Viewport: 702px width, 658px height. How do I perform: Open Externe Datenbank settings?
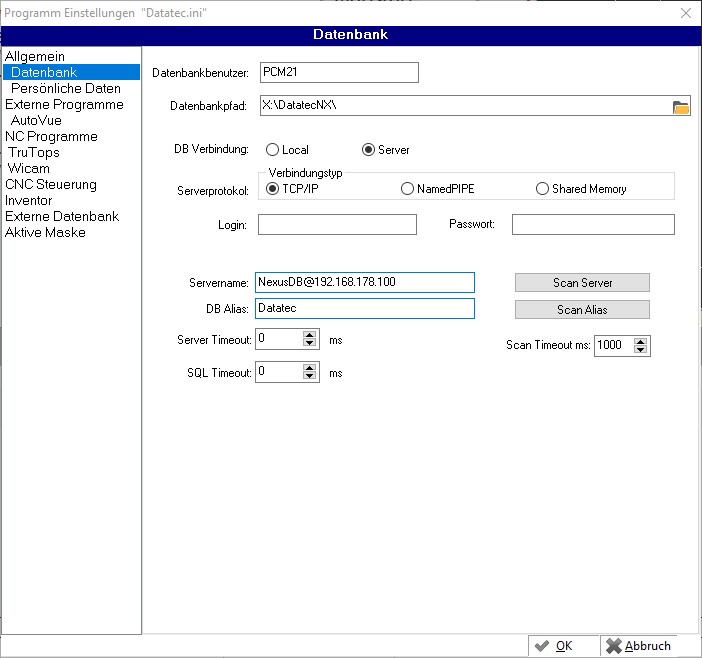pos(62,216)
